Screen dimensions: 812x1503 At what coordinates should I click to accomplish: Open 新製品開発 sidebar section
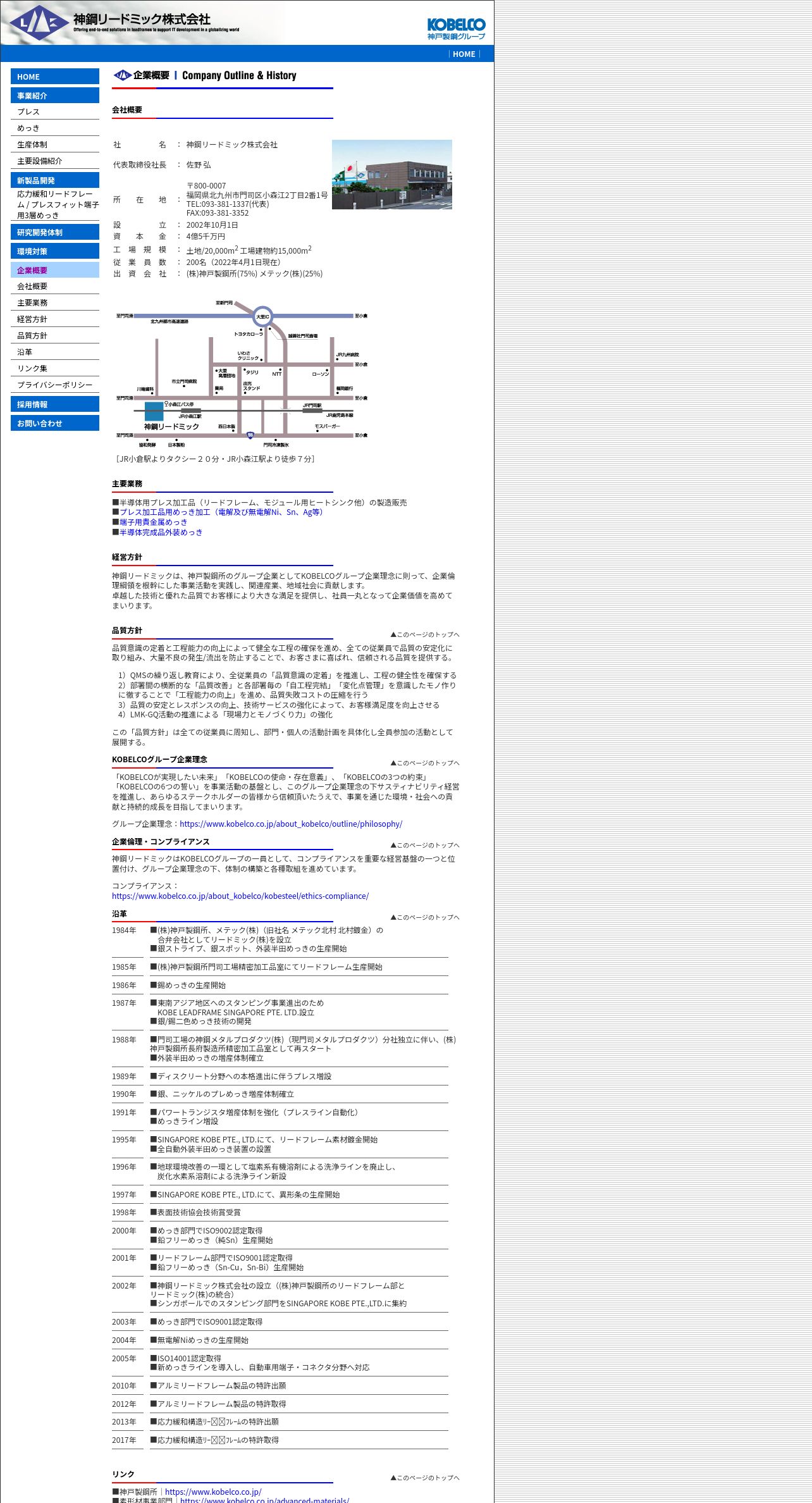click(55, 180)
